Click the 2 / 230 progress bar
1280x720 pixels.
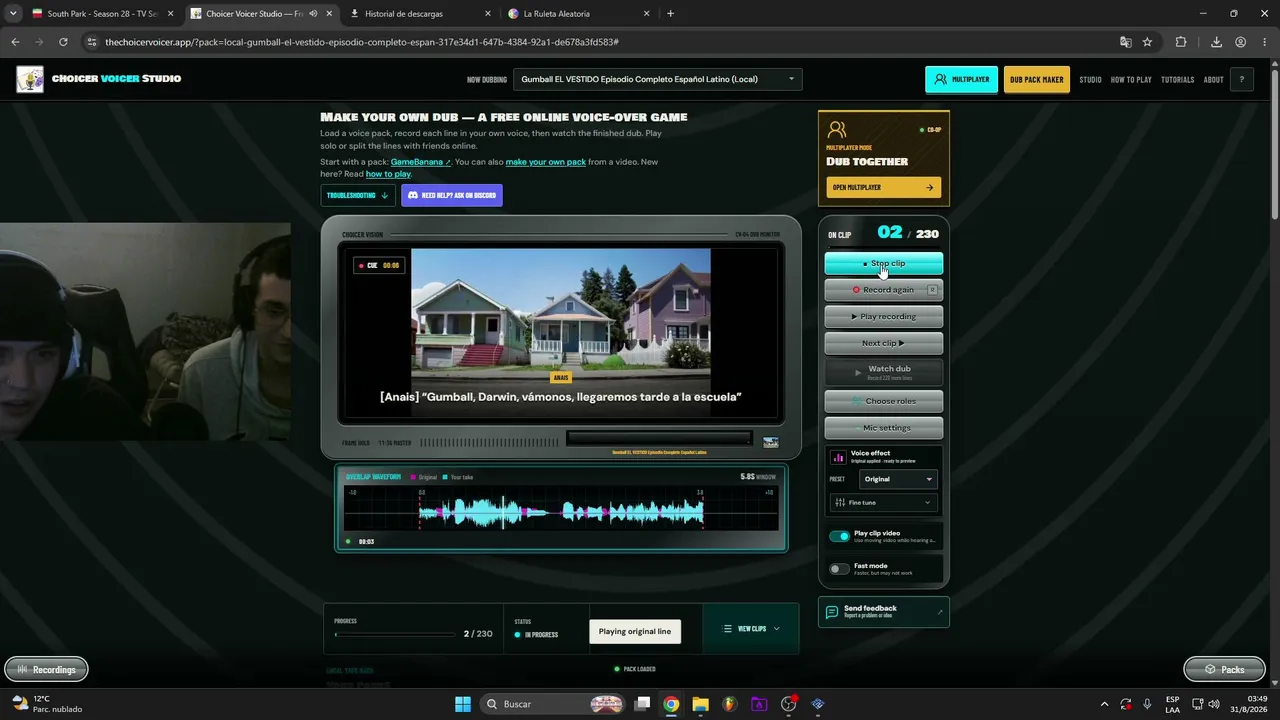pos(394,634)
